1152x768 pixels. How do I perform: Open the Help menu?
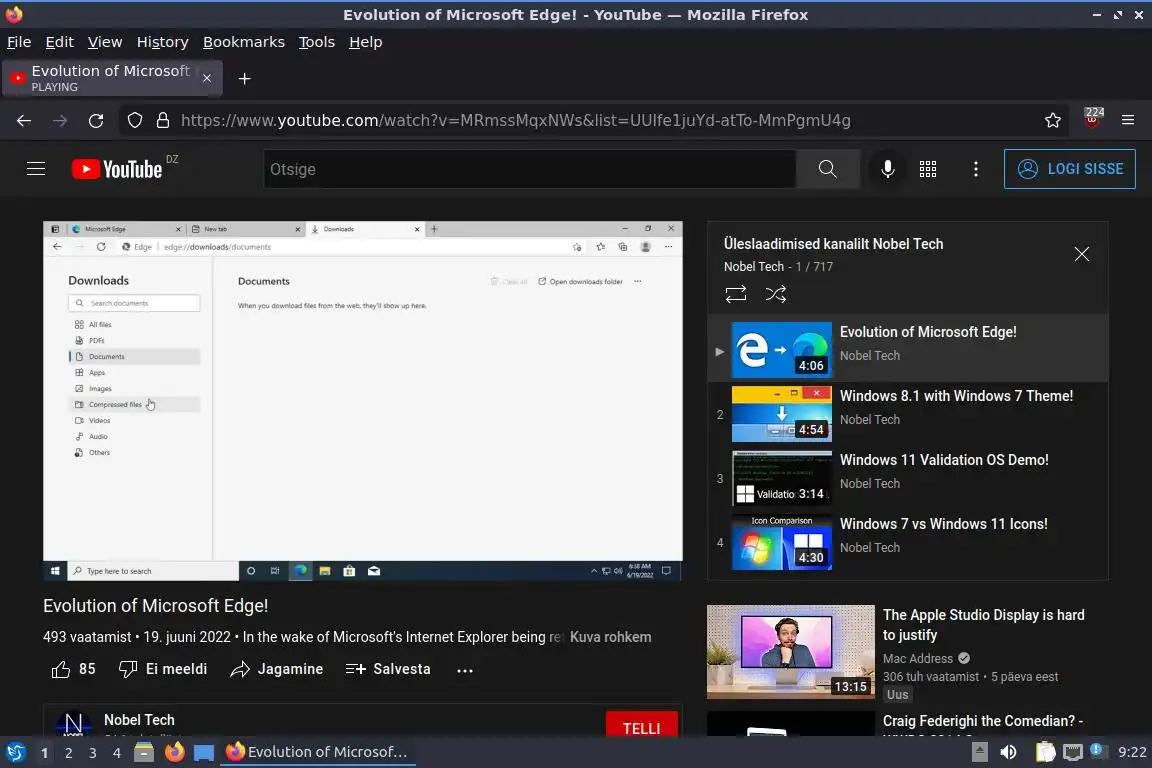[x=365, y=43]
